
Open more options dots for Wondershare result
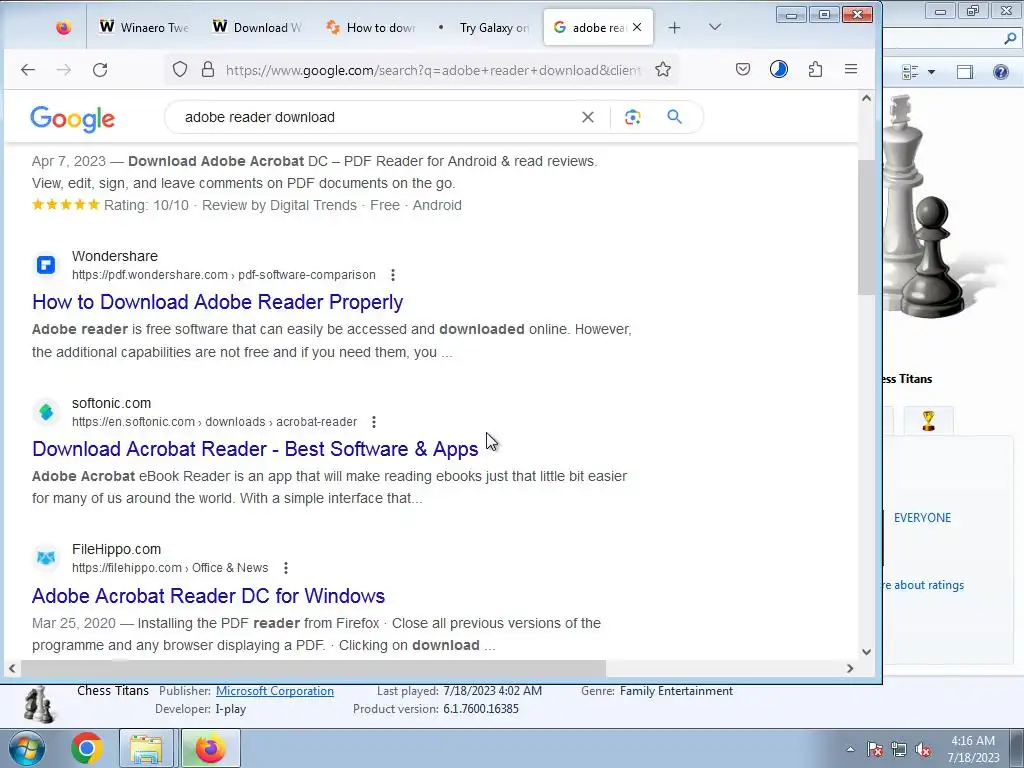pos(392,275)
